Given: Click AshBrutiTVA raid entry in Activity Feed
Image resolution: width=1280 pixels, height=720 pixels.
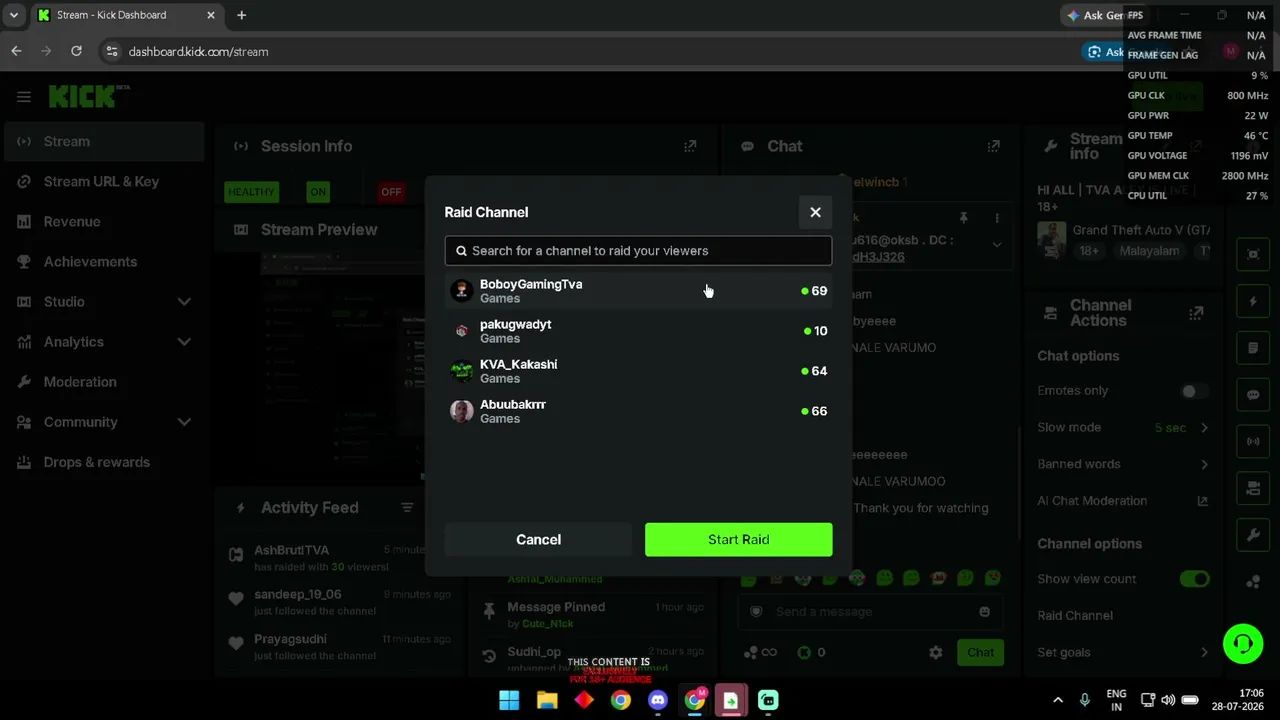Looking at the screenshot, I should (338, 558).
